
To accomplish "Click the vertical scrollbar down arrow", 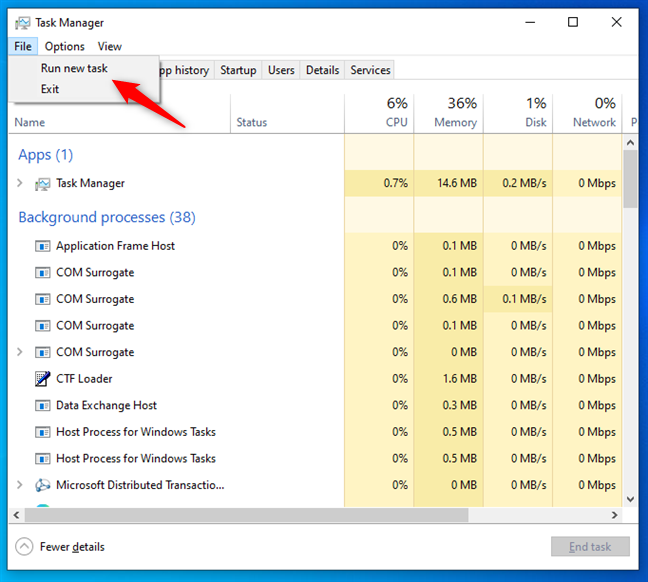I will 630,499.
